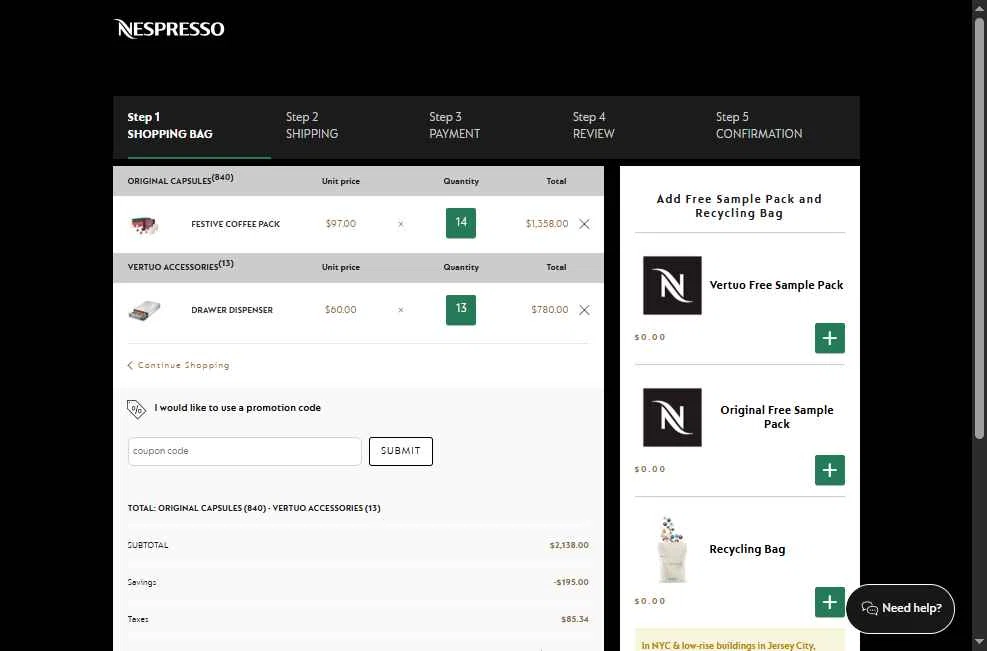
Task: Click Festive Coffee Pack $97.00 unit price
Action: click(341, 224)
